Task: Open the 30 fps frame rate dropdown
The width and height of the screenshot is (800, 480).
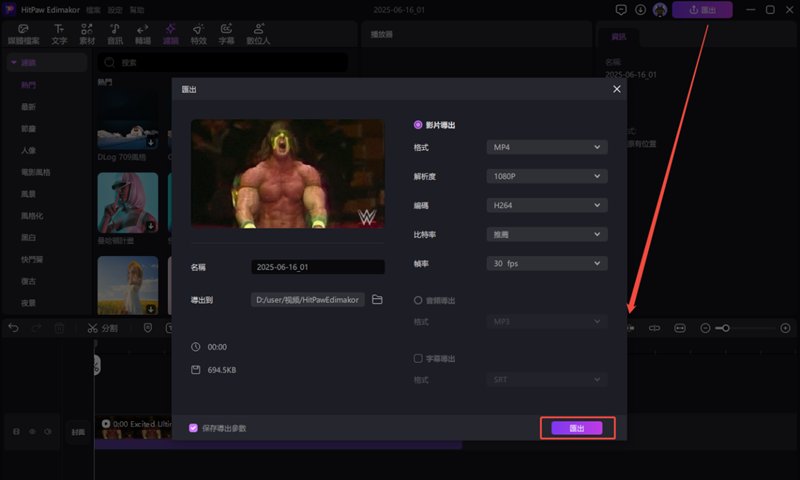Action: coord(547,263)
